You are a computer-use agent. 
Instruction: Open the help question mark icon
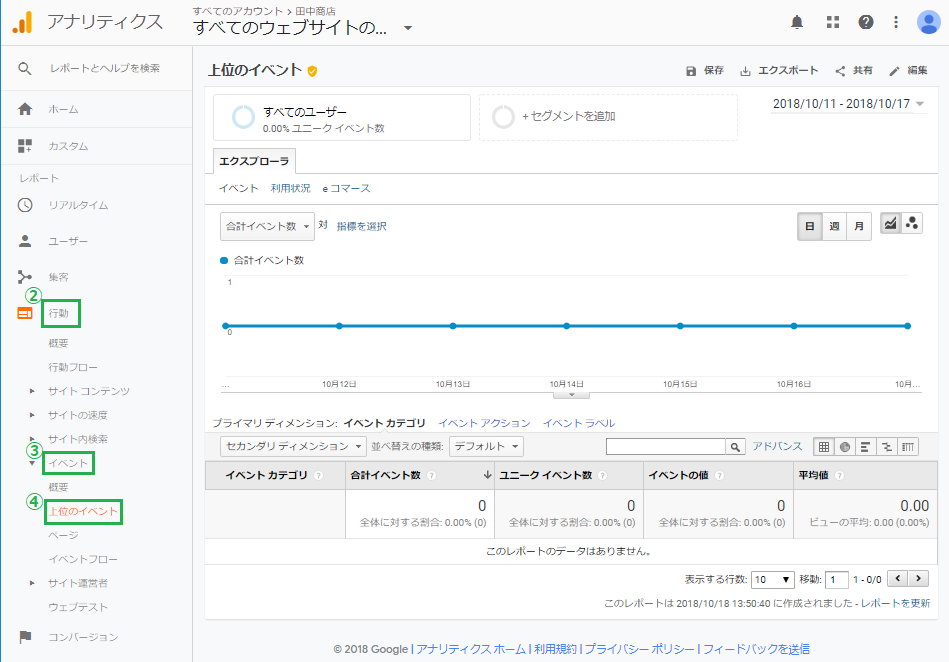(x=865, y=22)
